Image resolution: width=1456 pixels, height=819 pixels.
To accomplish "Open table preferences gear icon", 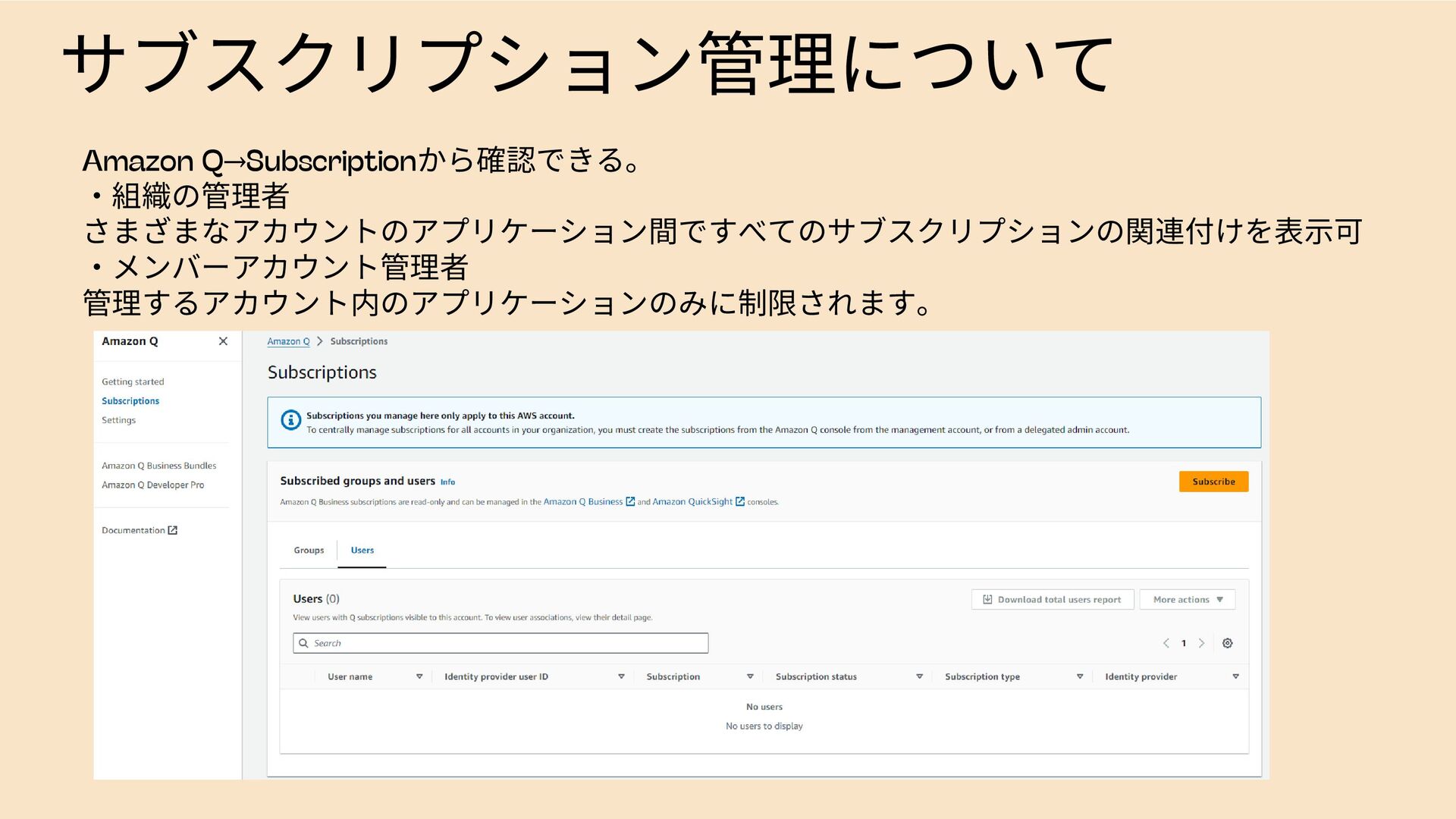I will 1228,643.
